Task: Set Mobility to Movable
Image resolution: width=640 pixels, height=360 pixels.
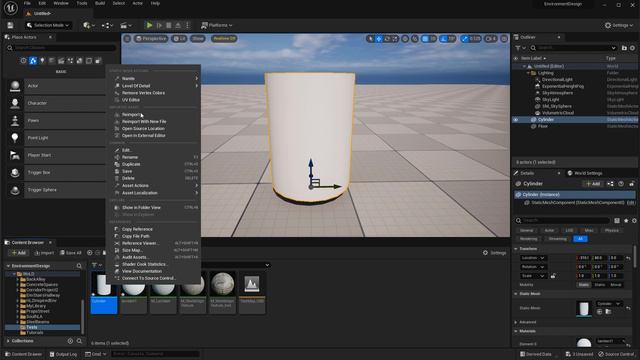Action: (616, 285)
